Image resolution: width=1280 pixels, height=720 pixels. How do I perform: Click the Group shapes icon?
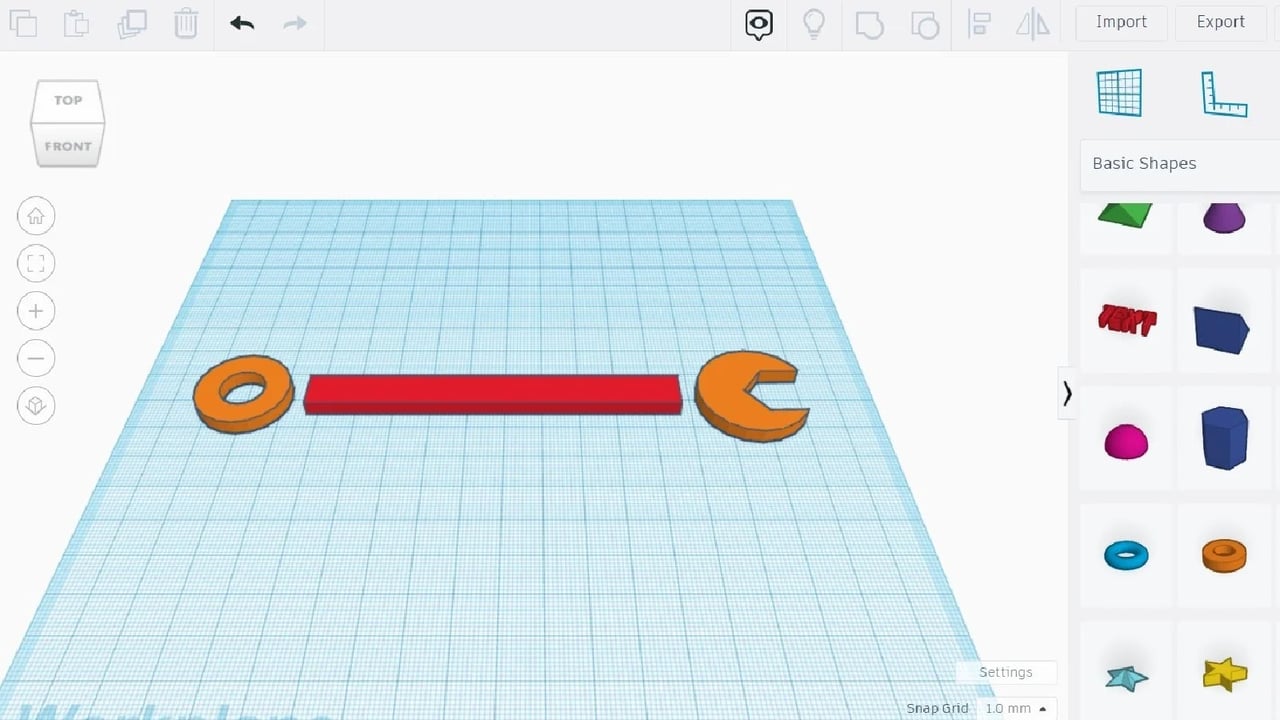point(868,24)
